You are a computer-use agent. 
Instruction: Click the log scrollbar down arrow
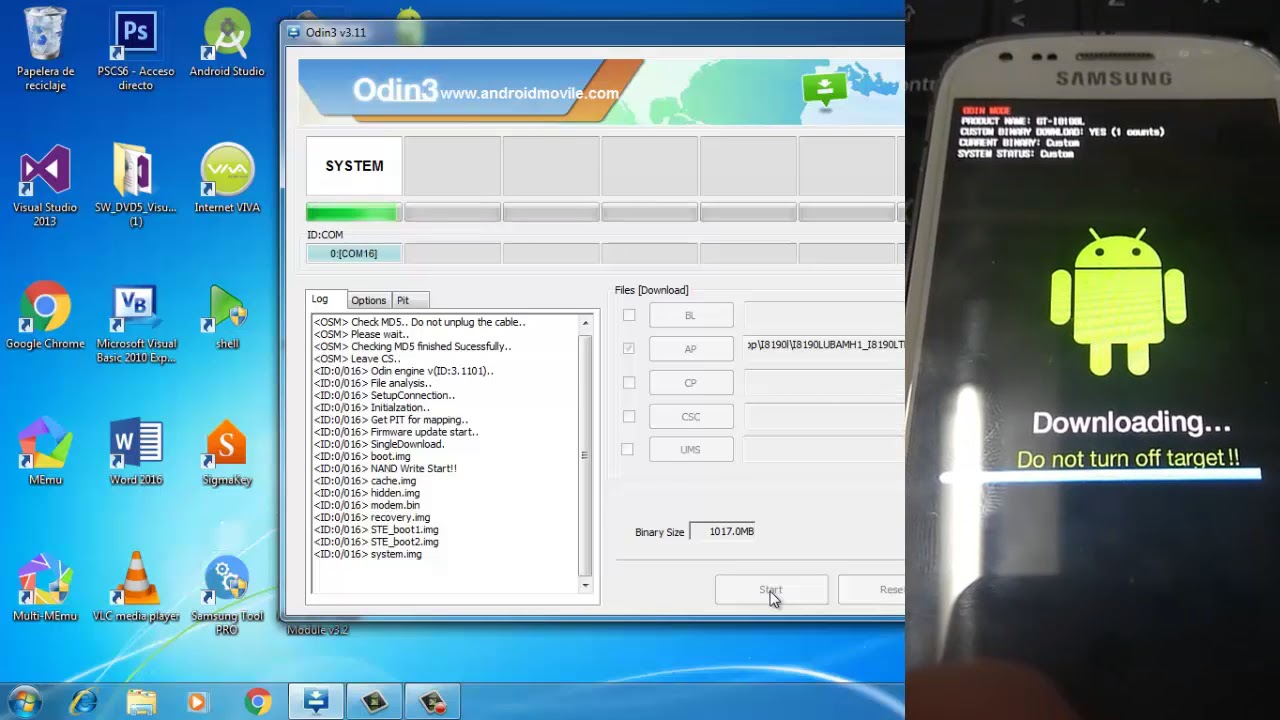pos(586,585)
